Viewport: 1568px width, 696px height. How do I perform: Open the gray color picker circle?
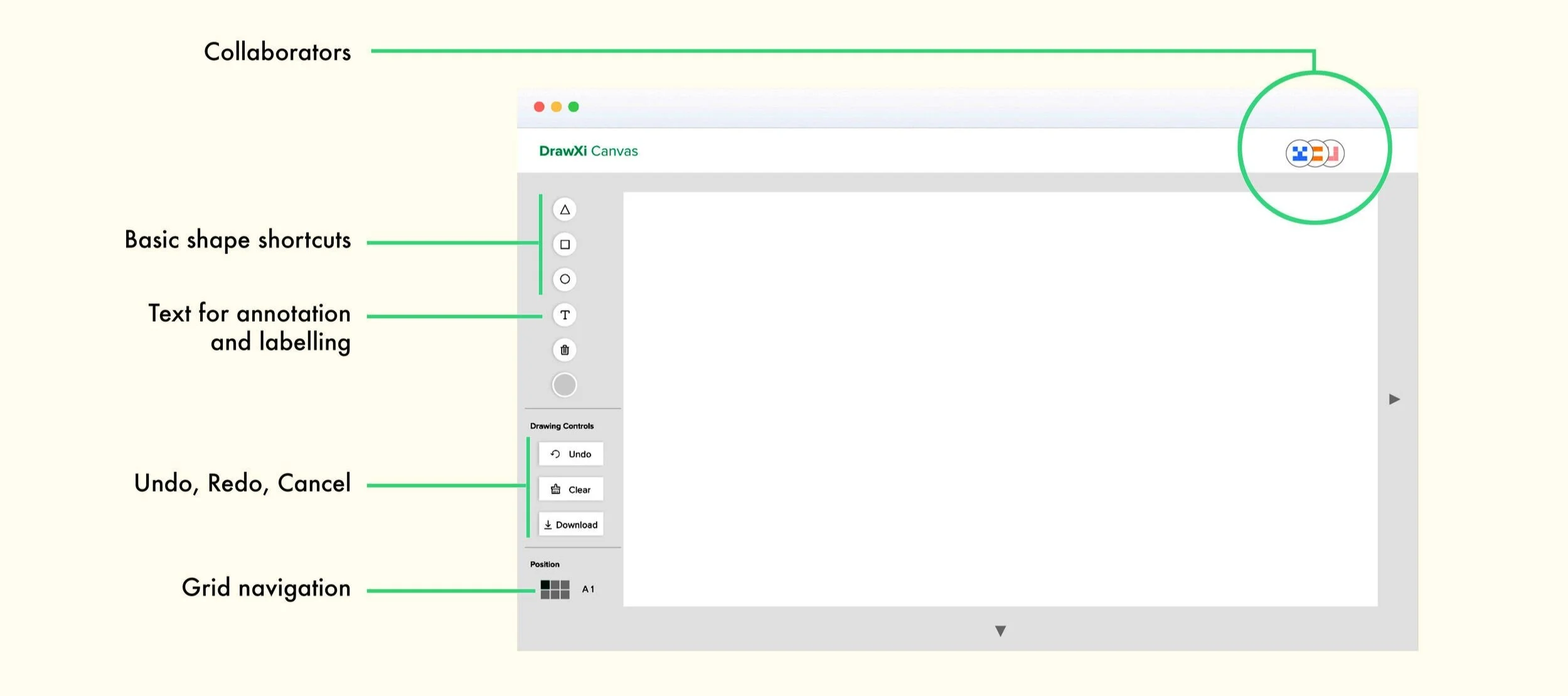pyautogui.click(x=564, y=385)
